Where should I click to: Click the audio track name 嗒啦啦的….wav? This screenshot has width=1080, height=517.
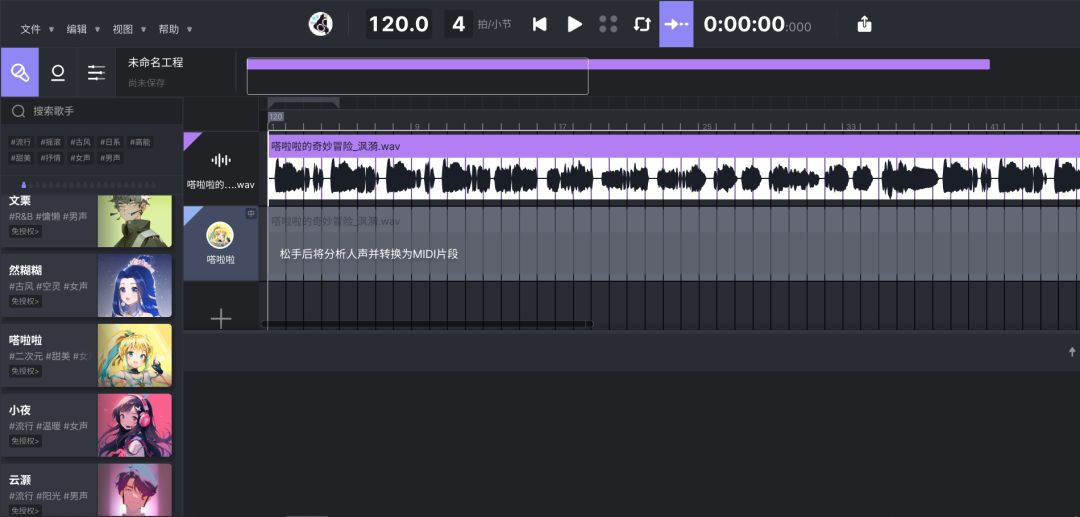(220, 184)
